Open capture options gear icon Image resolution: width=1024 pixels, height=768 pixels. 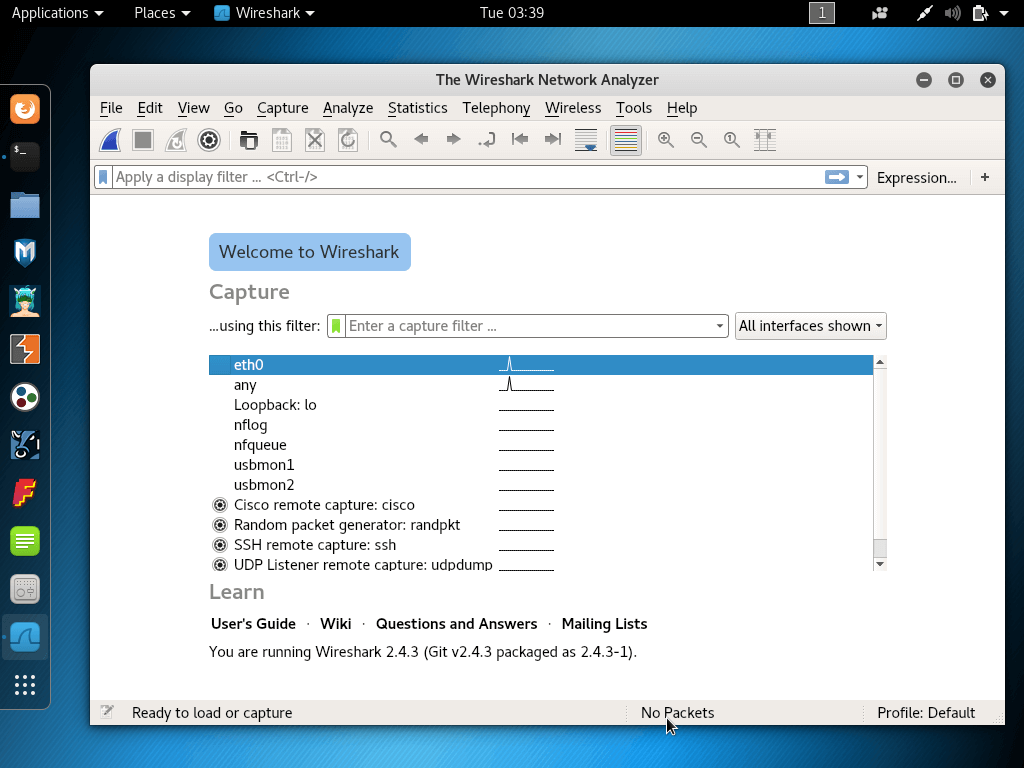(x=208, y=140)
